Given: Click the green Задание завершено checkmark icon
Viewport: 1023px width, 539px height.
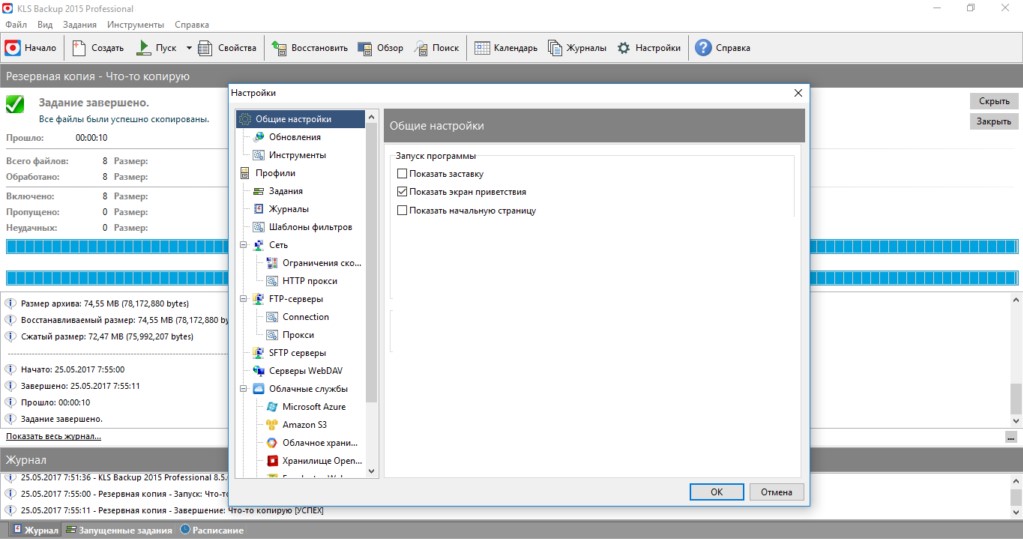Looking at the screenshot, I should coord(15,104).
